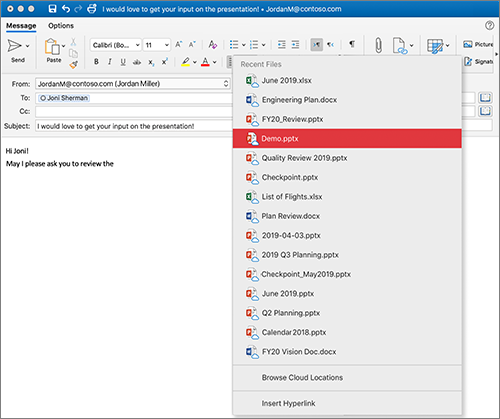Click the Picture button
The height and width of the screenshot is (419, 500).
tap(478, 44)
